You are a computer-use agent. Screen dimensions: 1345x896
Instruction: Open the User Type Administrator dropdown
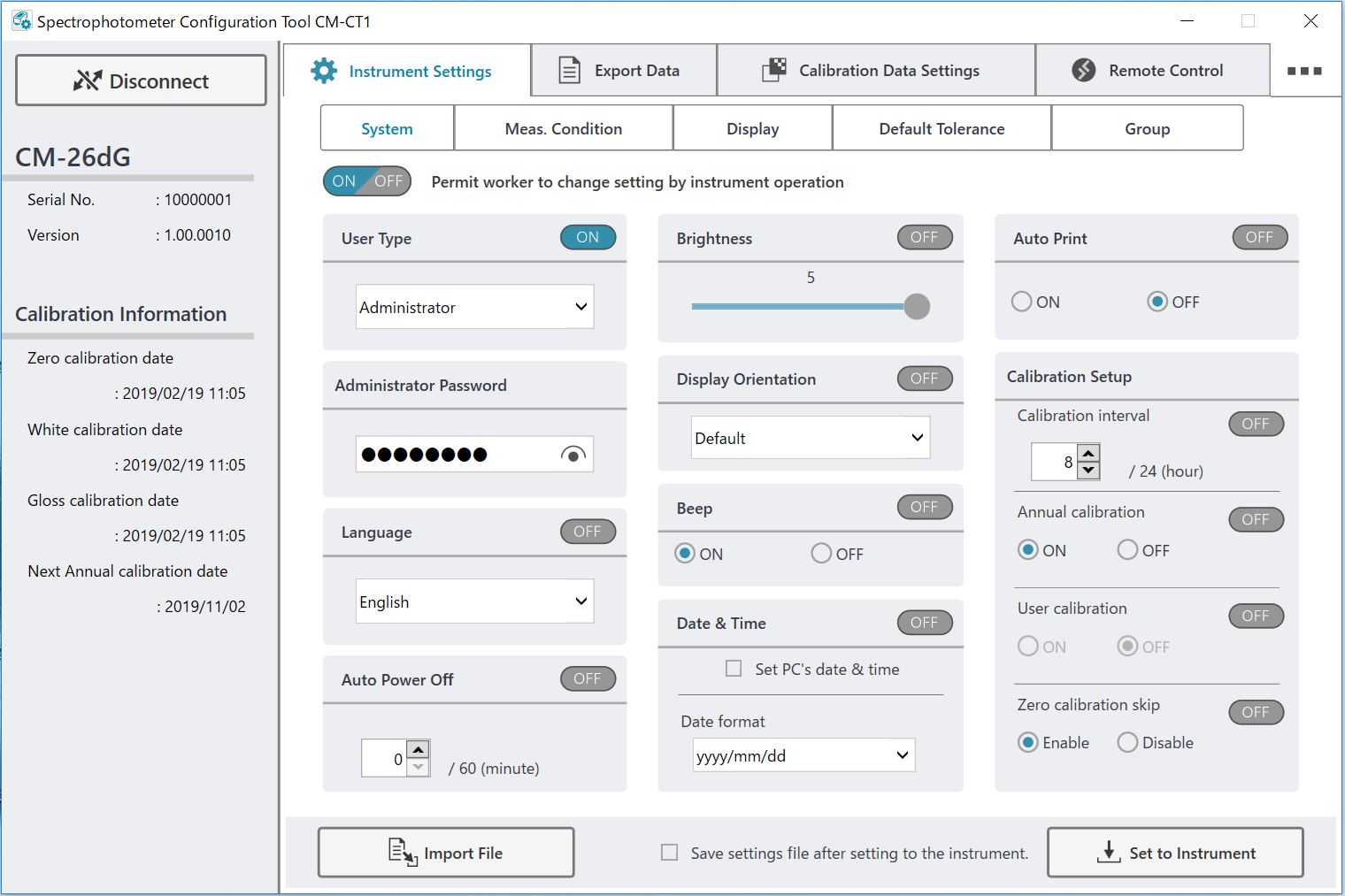[474, 307]
